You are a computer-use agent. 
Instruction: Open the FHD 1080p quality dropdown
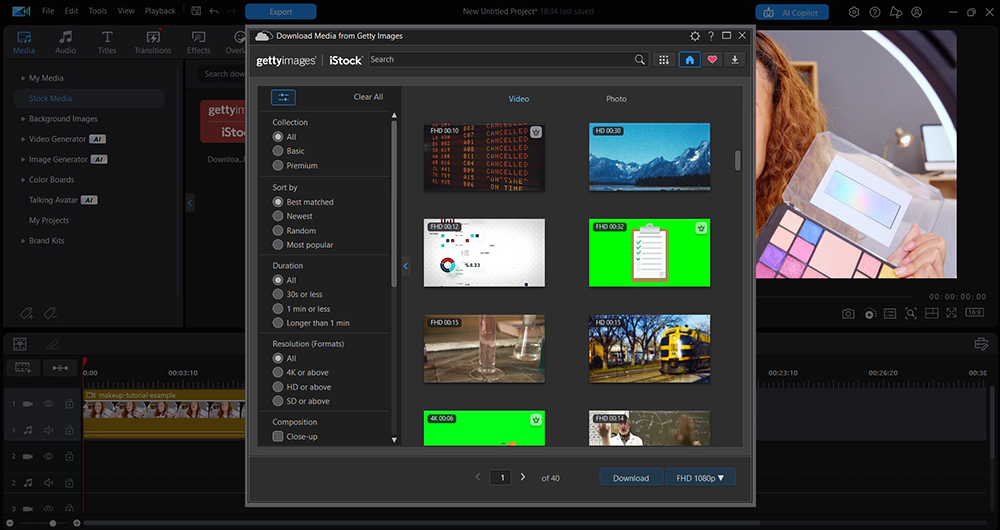pyautogui.click(x=700, y=478)
